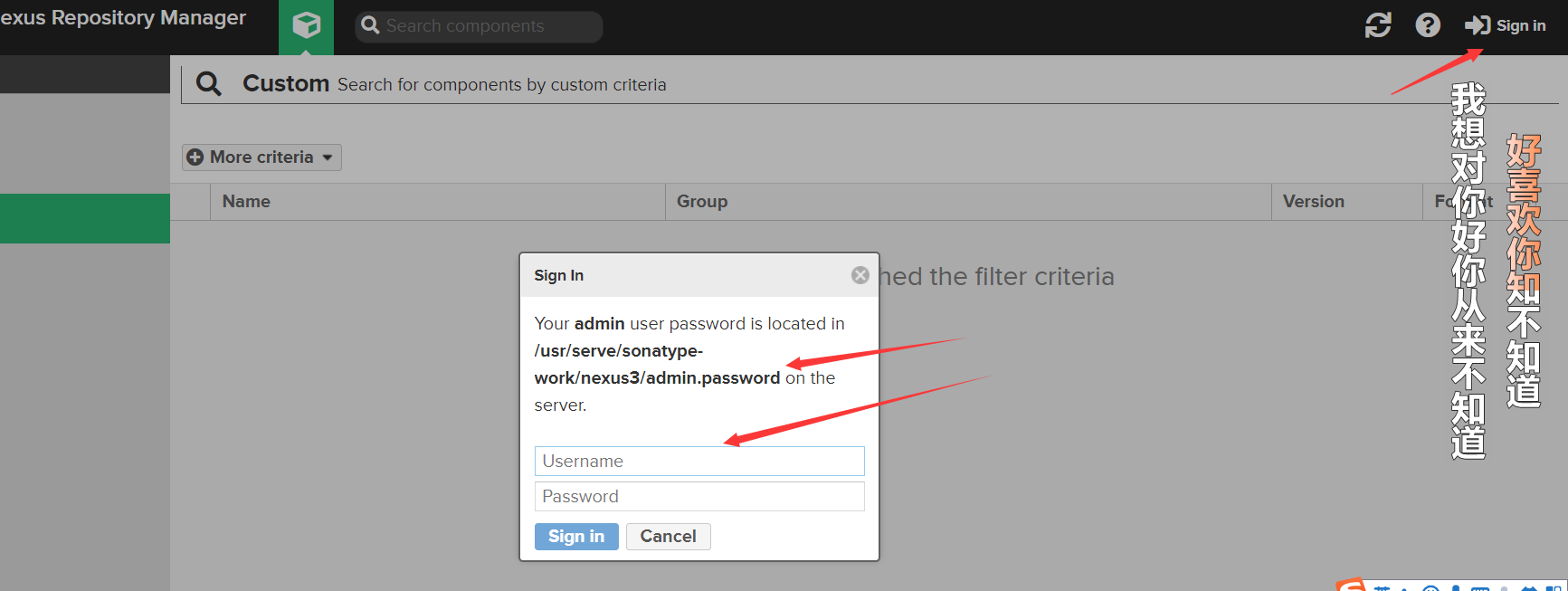Close the Sign In dialog
This screenshot has height=591, width=1568.
click(860, 275)
